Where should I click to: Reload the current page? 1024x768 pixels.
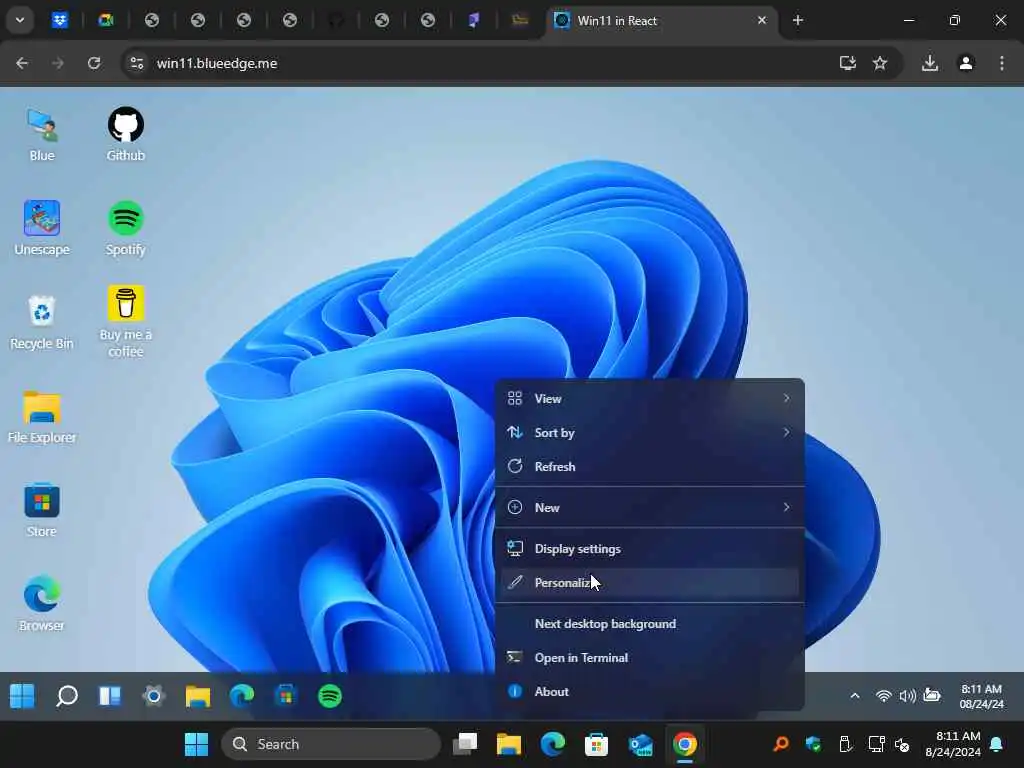(94, 63)
